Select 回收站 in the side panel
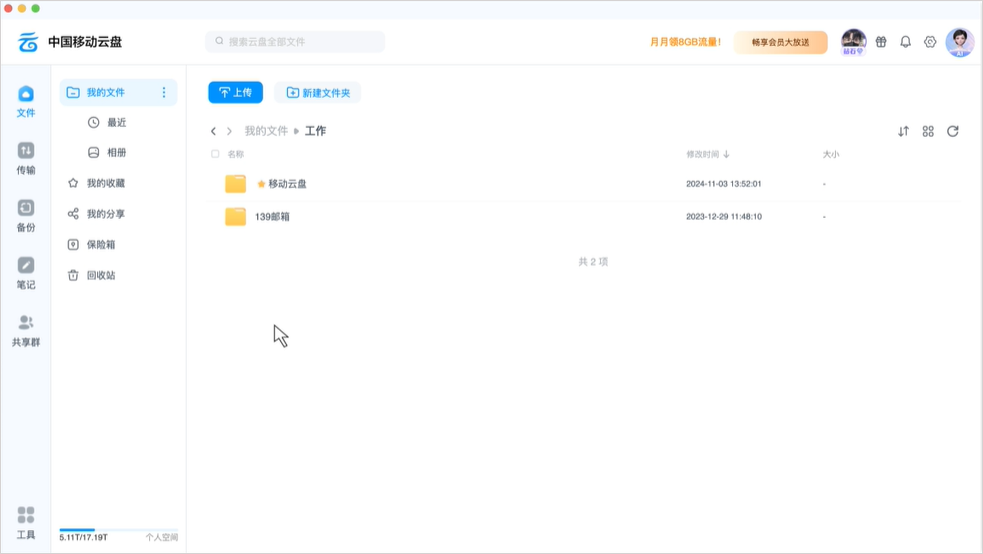 click(100, 275)
